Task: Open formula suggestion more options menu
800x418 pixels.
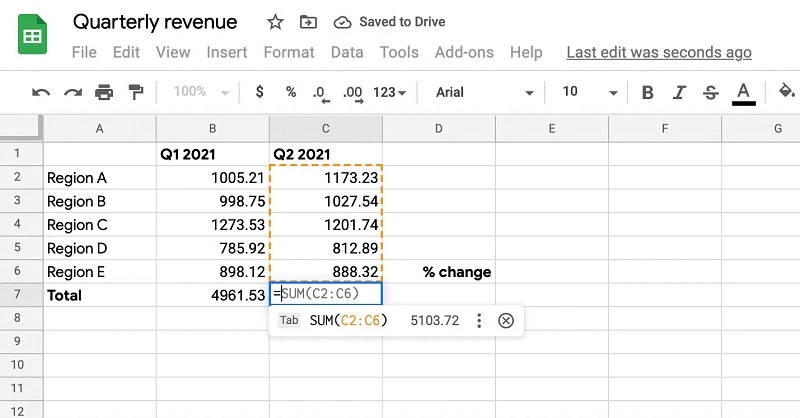Action: [x=479, y=321]
